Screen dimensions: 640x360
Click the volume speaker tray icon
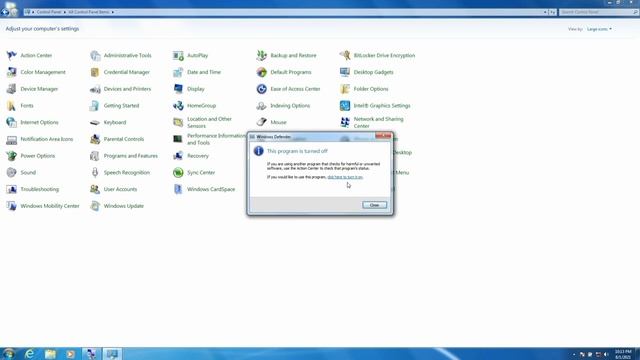click(x=606, y=354)
